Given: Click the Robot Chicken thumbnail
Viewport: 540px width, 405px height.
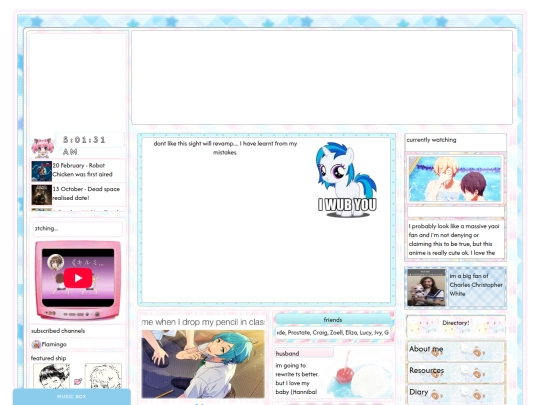Looking at the screenshot, I should [41, 171].
